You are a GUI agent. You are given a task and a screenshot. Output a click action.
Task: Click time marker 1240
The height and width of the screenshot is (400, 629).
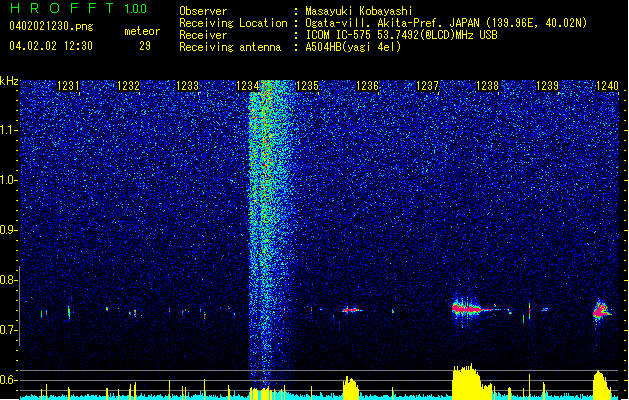(607, 86)
